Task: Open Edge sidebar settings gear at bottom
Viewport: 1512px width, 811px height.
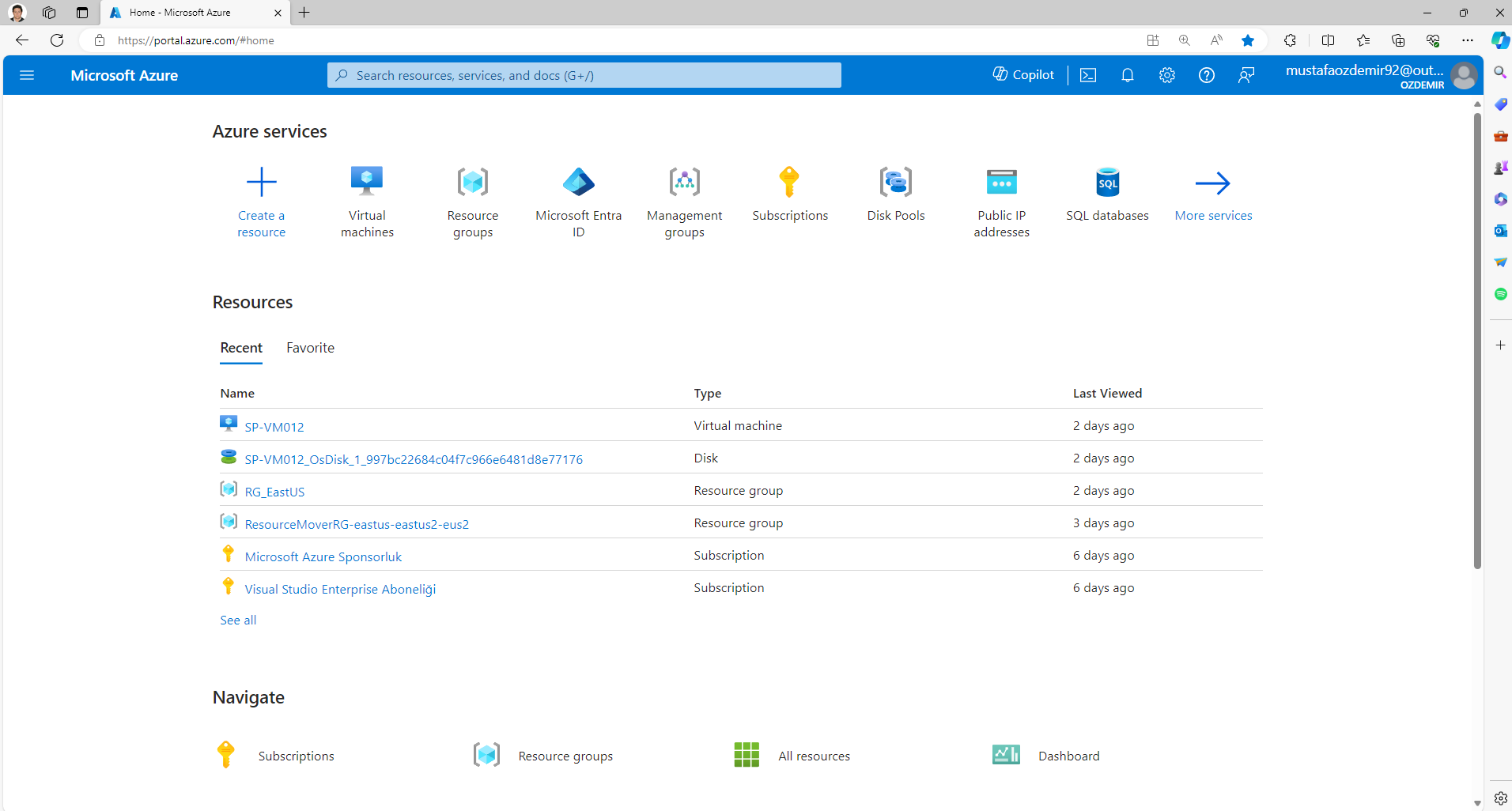Action: (x=1500, y=798)
